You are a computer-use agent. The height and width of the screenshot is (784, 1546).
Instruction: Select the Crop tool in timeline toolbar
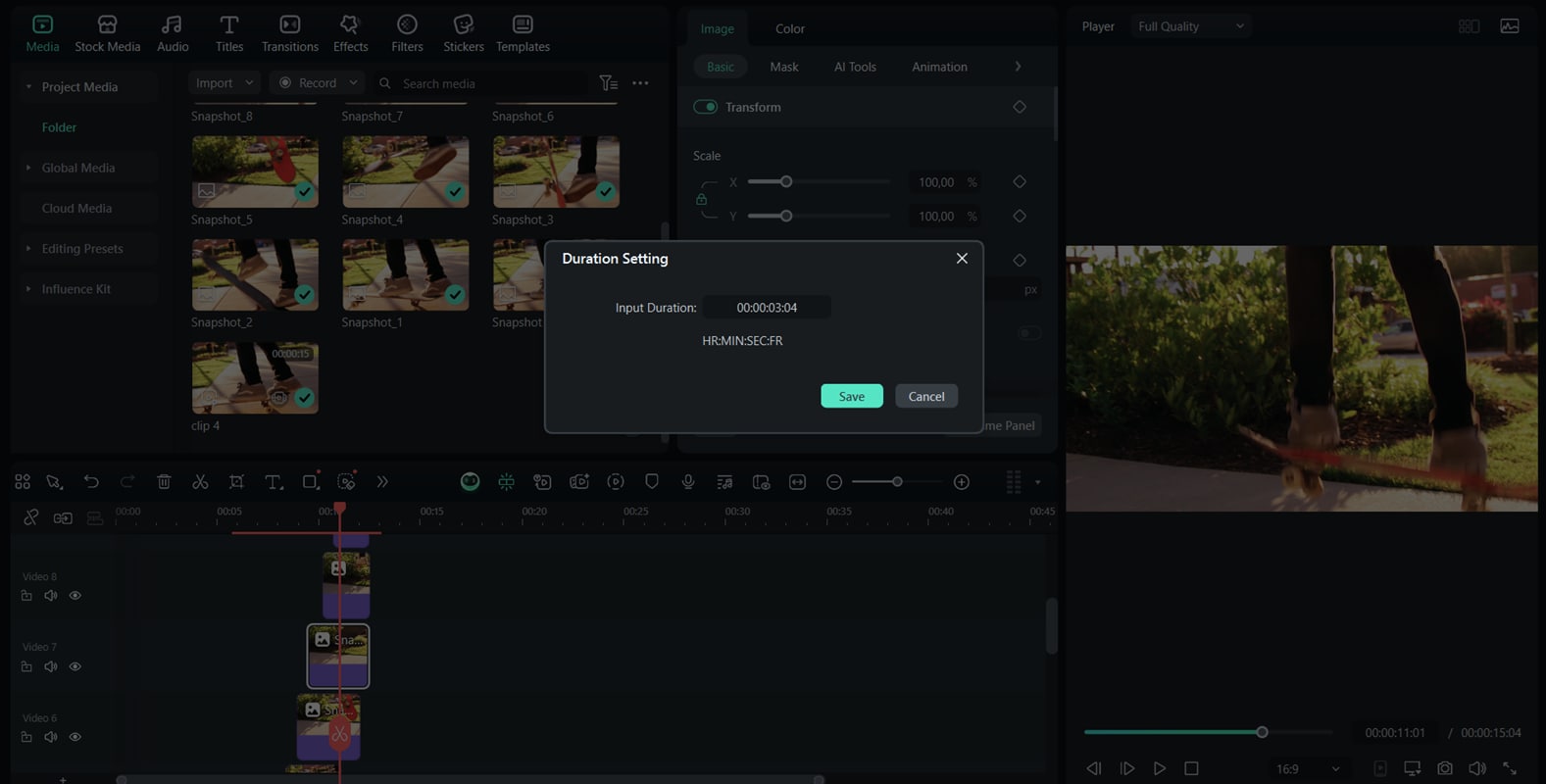(236, 481)
